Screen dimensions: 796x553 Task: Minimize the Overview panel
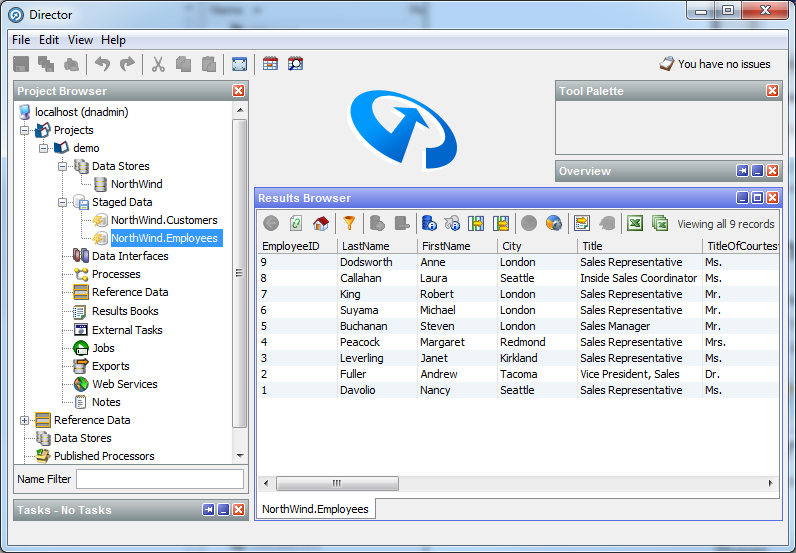[757, 171]
